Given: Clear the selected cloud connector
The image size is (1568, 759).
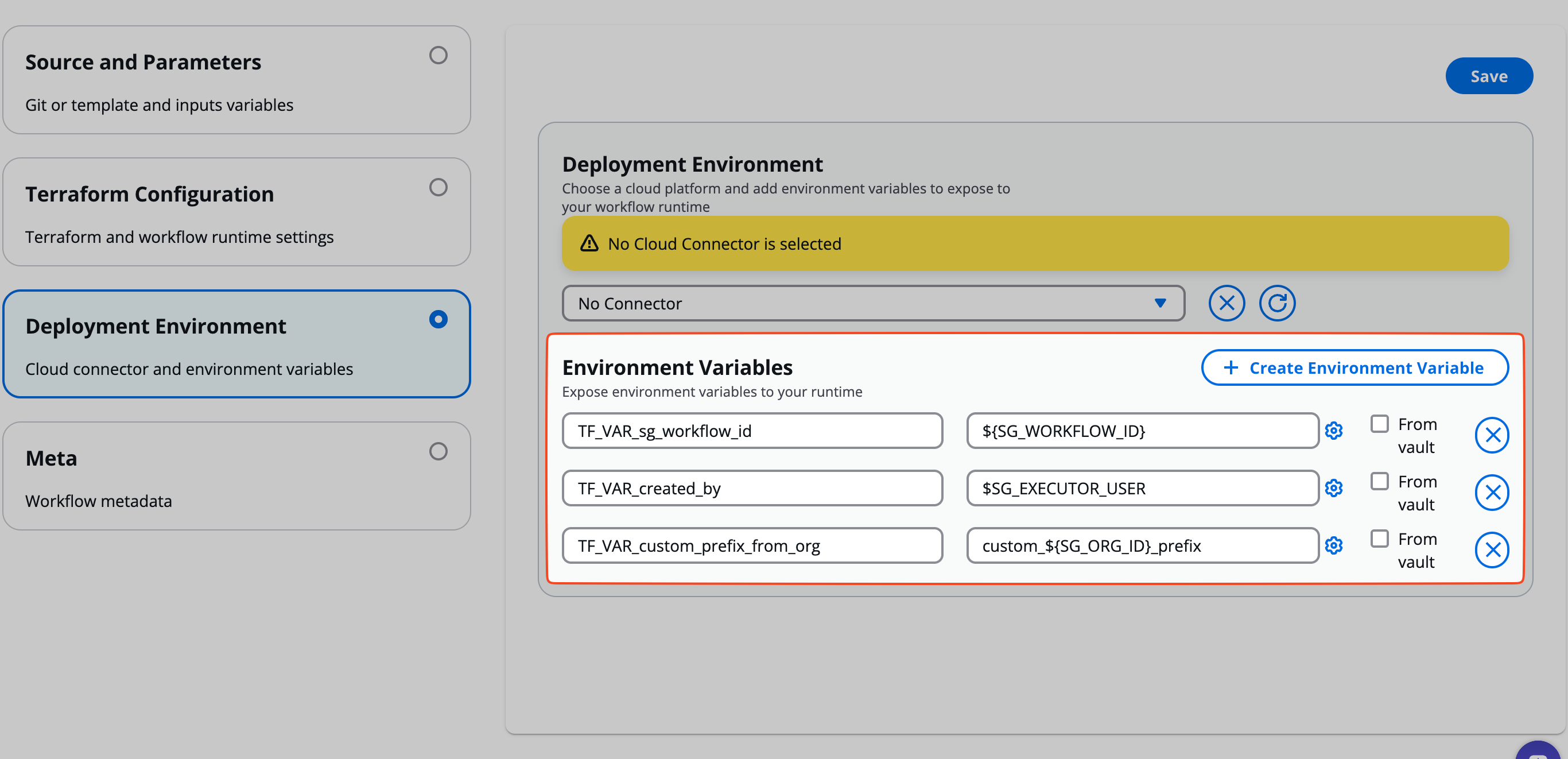Looking at the screenshot, I should pyautogui.click(x=1226, y=303).
